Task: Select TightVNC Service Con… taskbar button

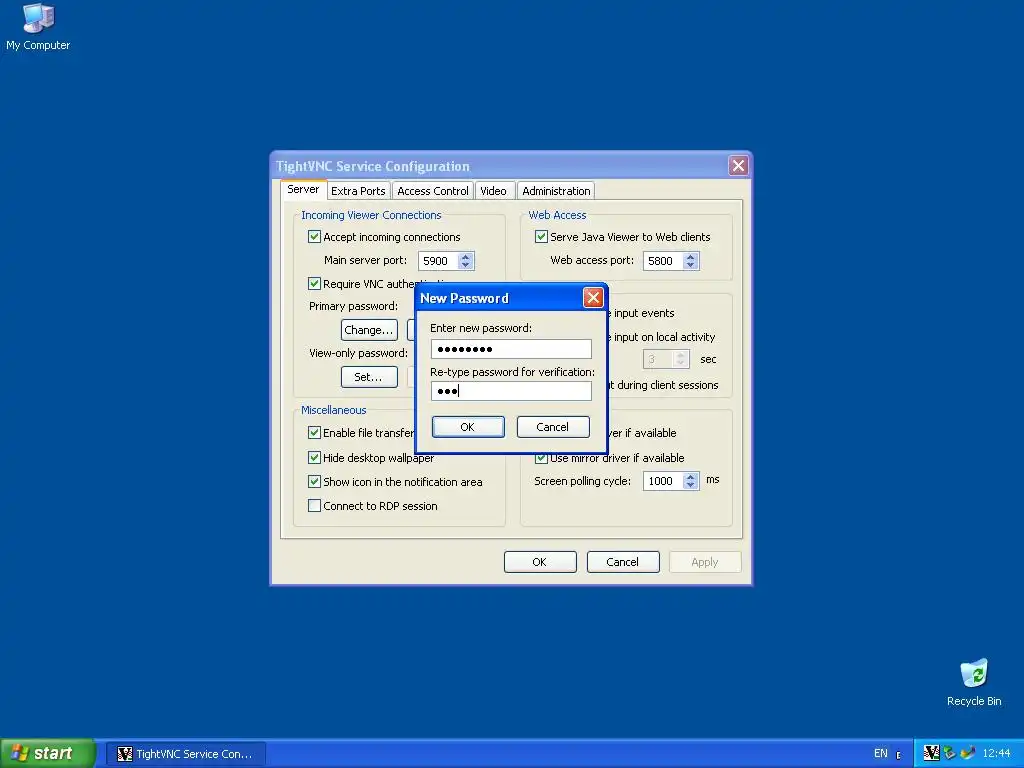Action: coord(185,754)
